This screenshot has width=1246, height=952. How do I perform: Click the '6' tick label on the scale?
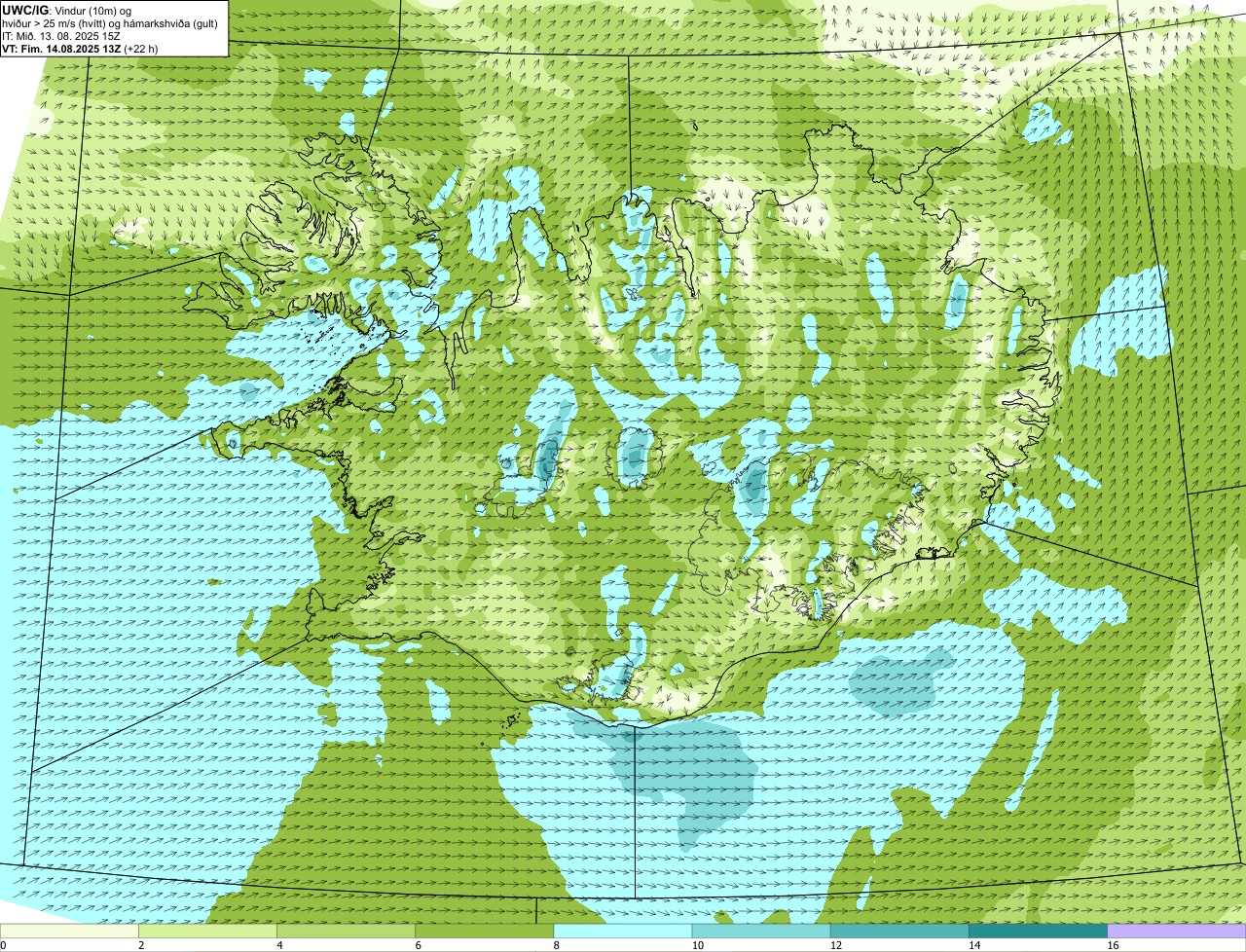(x=418, y=945)
